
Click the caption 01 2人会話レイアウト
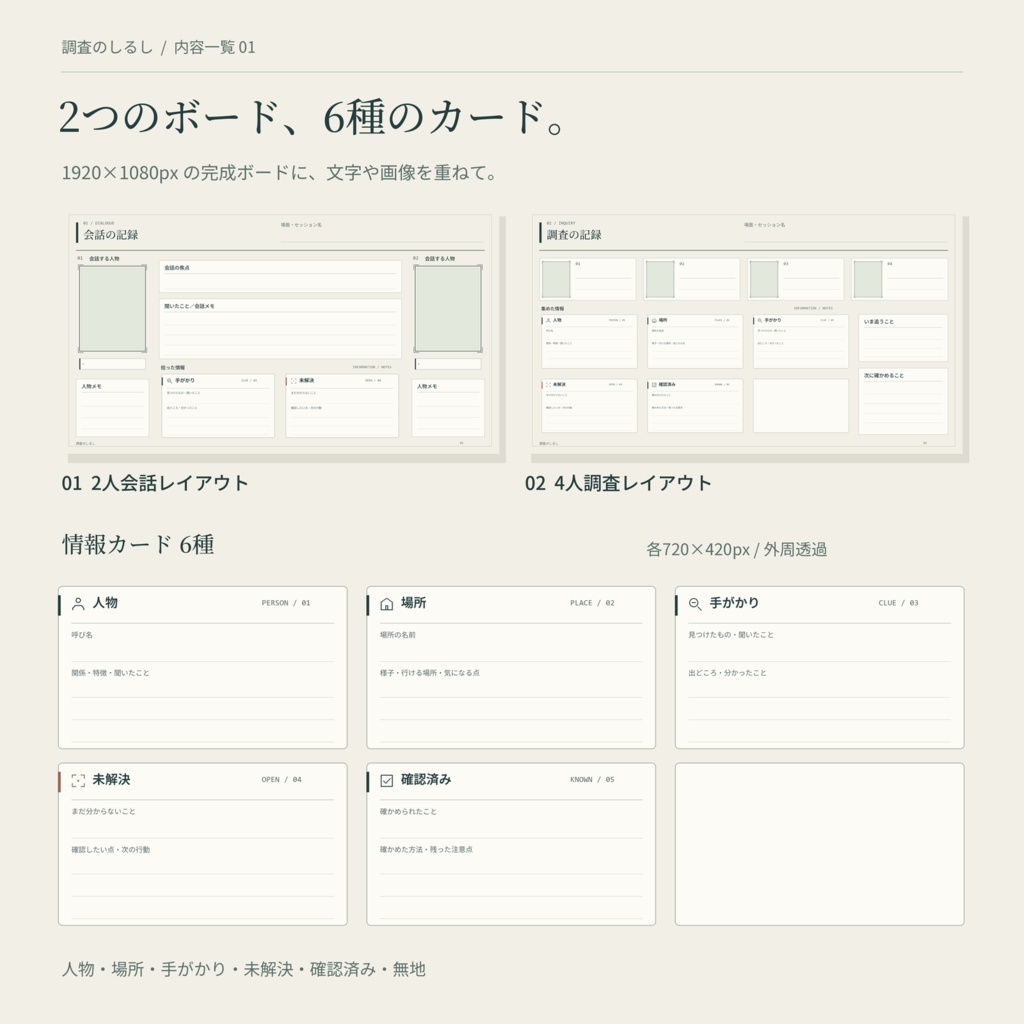155,483
